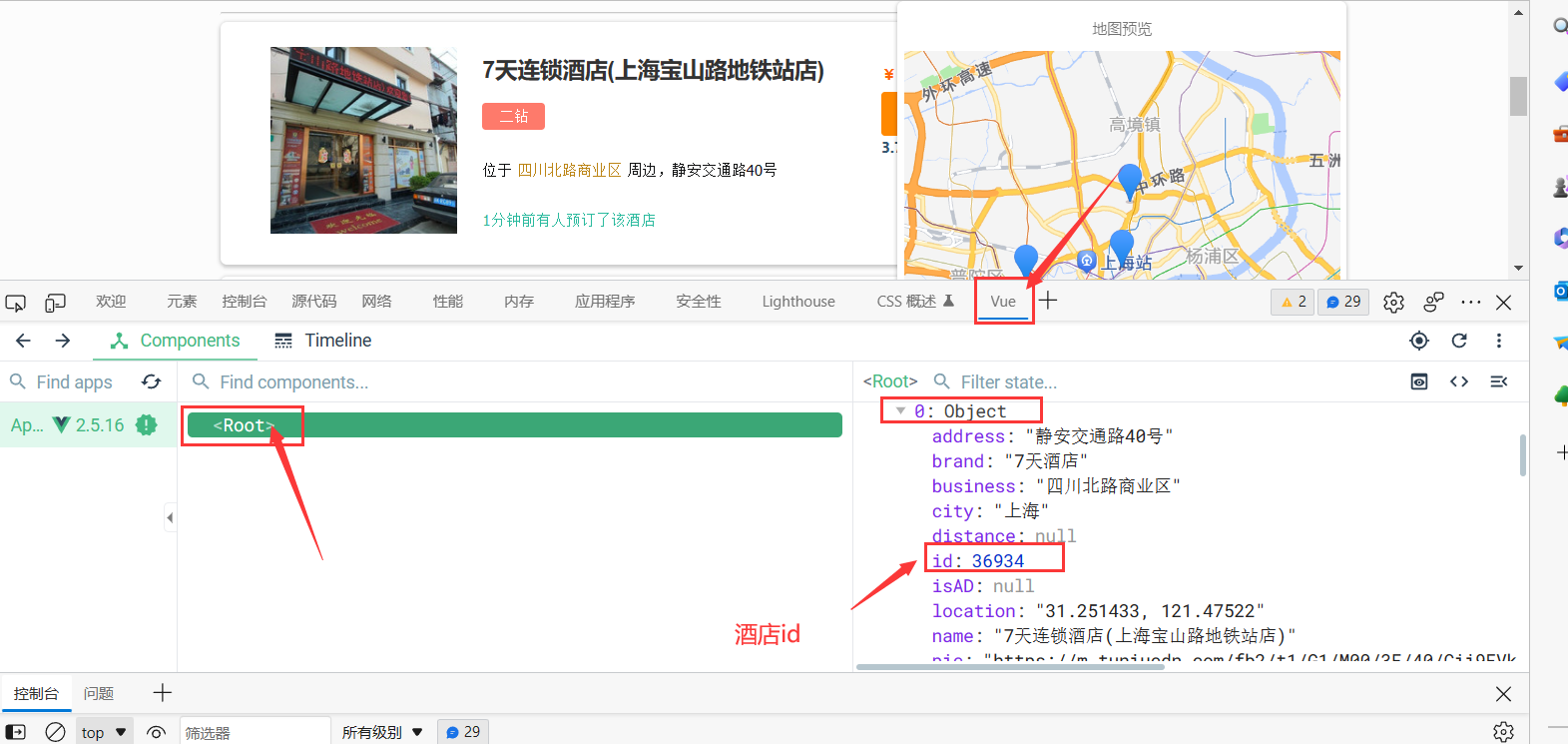This screenshot has width=1568, height=744.
Task: Click the plus icon in the bottom drawer
Action: pyautogui.click(x=163, y=692)
